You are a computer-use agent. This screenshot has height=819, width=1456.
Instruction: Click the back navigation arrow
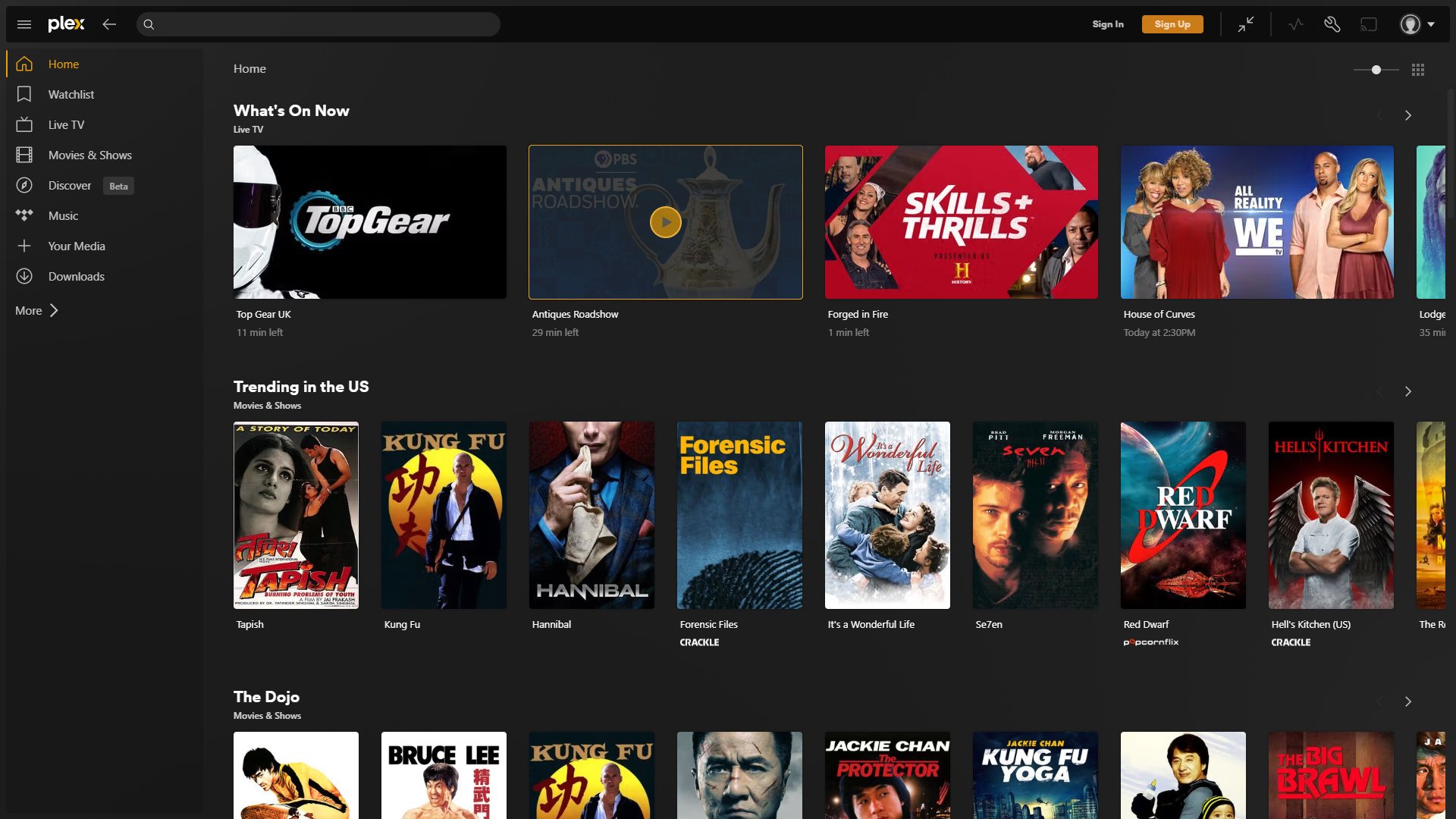[x=109, y=24]
